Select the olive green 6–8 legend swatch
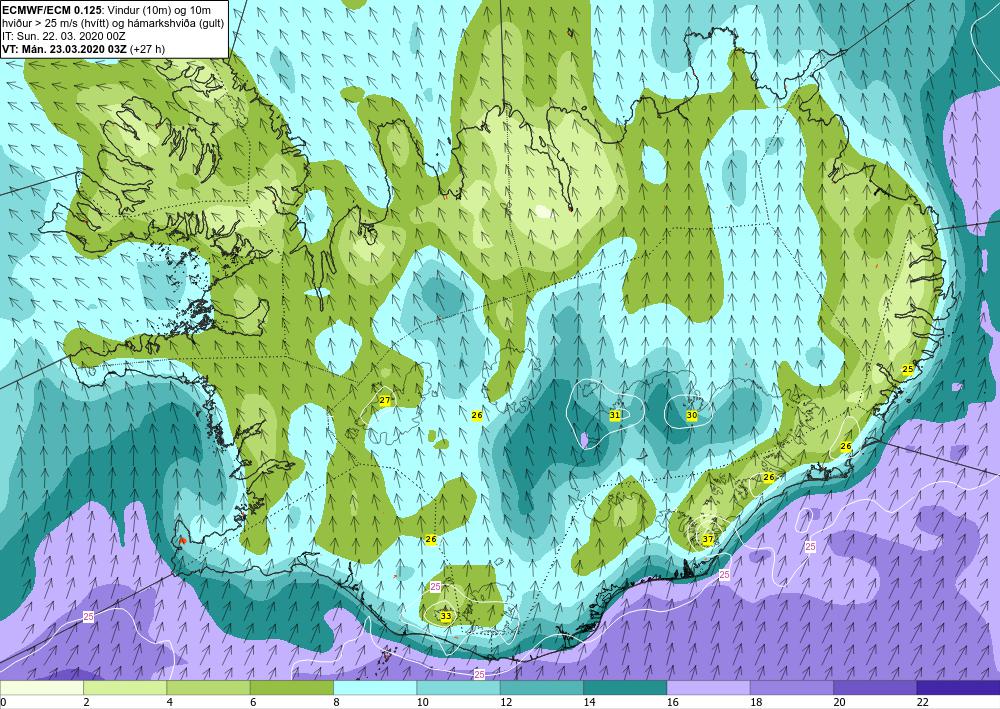The image size is (1000, 709). [291, 687]
